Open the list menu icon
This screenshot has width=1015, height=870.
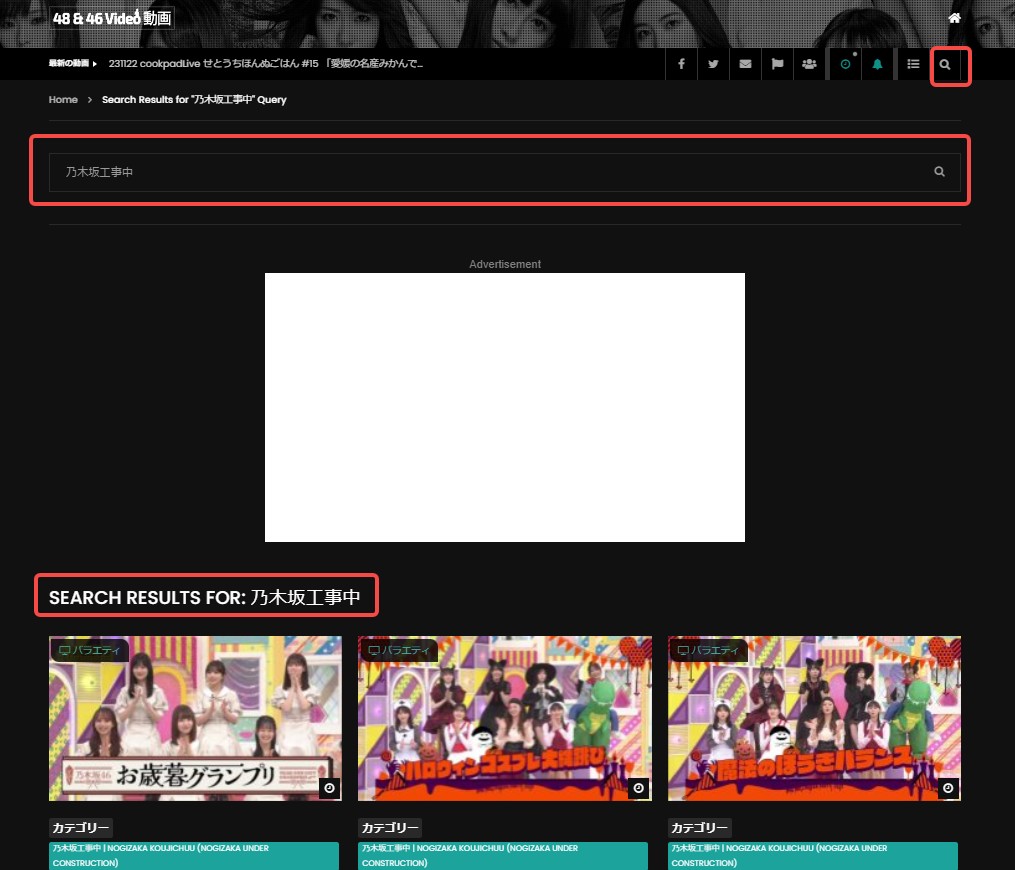click(x=913, y=64)
